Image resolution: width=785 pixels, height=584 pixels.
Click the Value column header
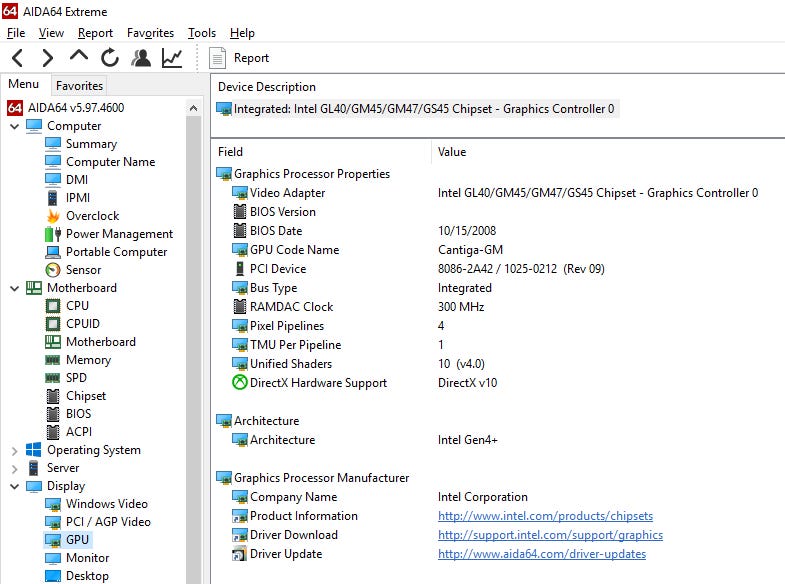pyautogui.click(x=452, y=152)
